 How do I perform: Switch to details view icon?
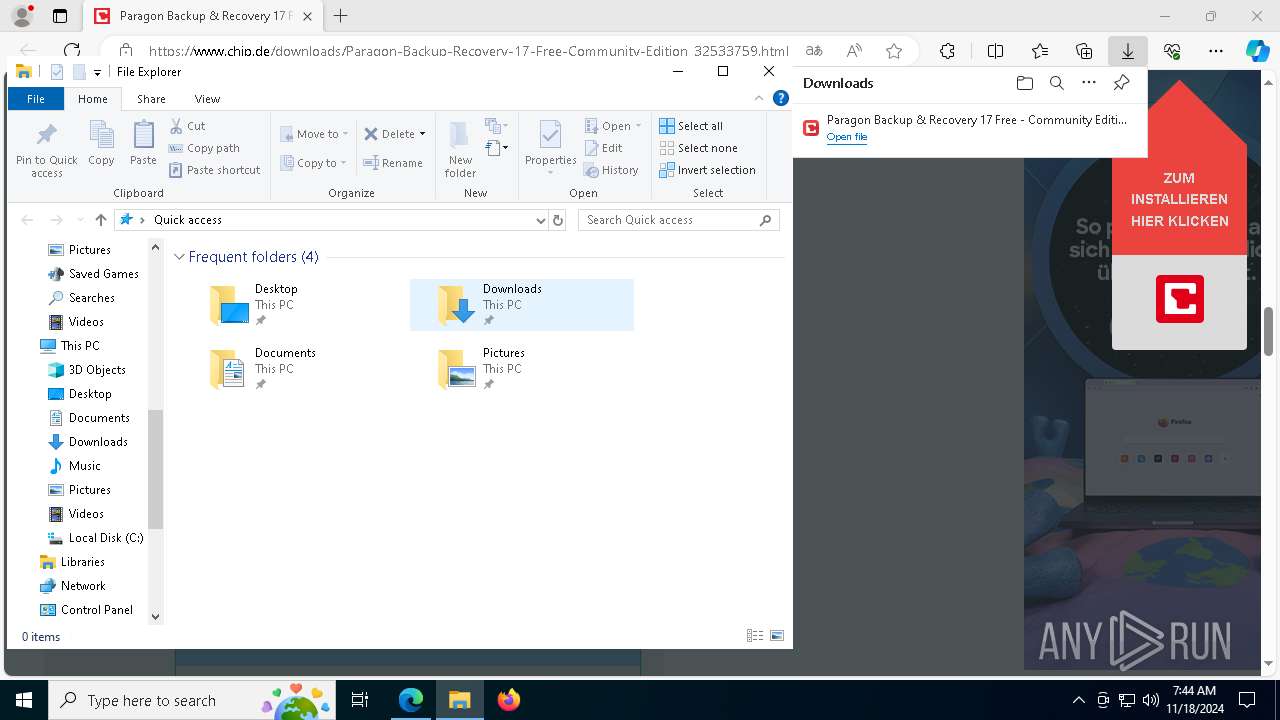coord(755,636)
